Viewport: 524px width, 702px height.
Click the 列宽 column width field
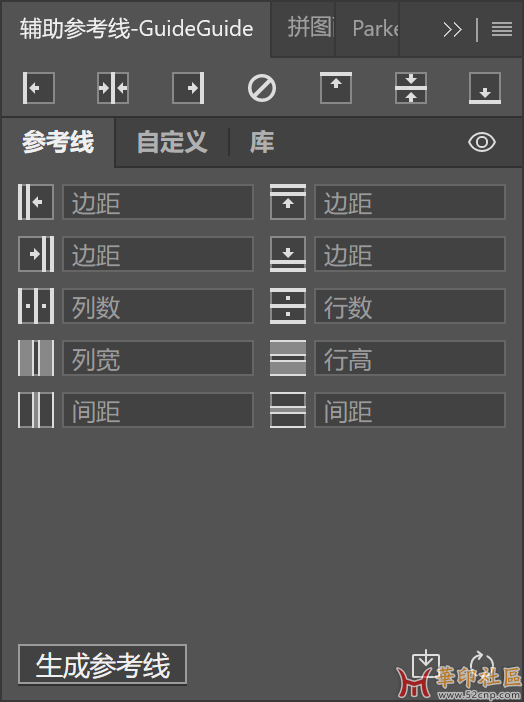[158, 358]
